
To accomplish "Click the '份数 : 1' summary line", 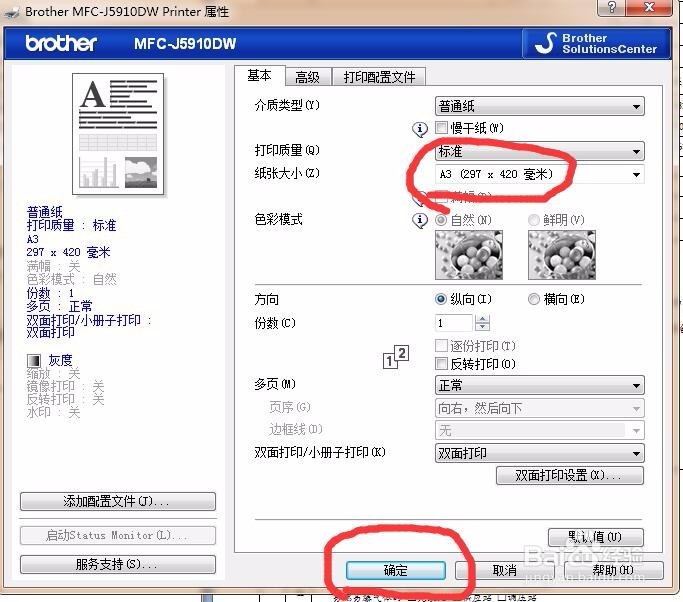I will pyautogui.click(x=50, y=293).
